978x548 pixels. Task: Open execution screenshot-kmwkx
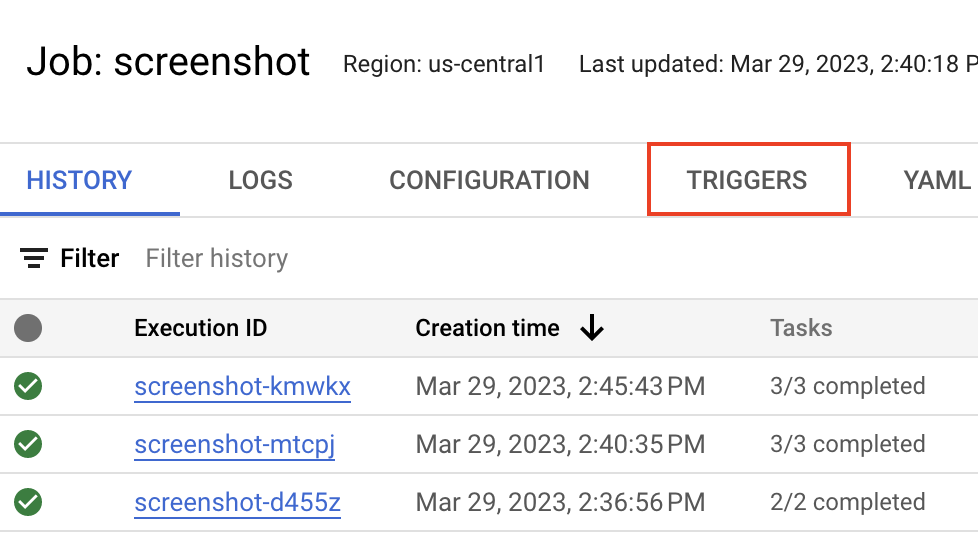[242, 386]
